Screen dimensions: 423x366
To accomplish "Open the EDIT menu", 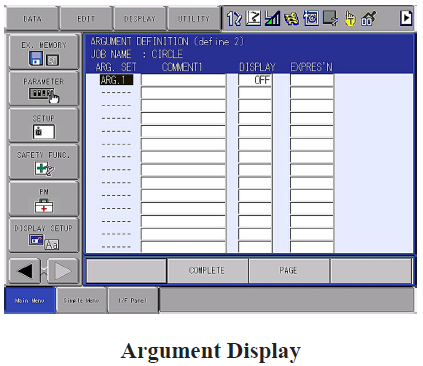I will tap(86, 19).
